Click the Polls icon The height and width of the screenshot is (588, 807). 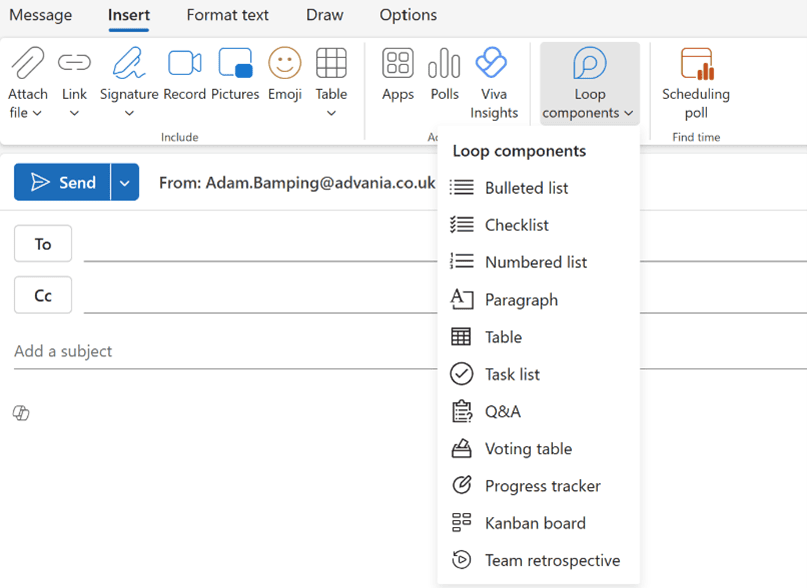(444, 63)
